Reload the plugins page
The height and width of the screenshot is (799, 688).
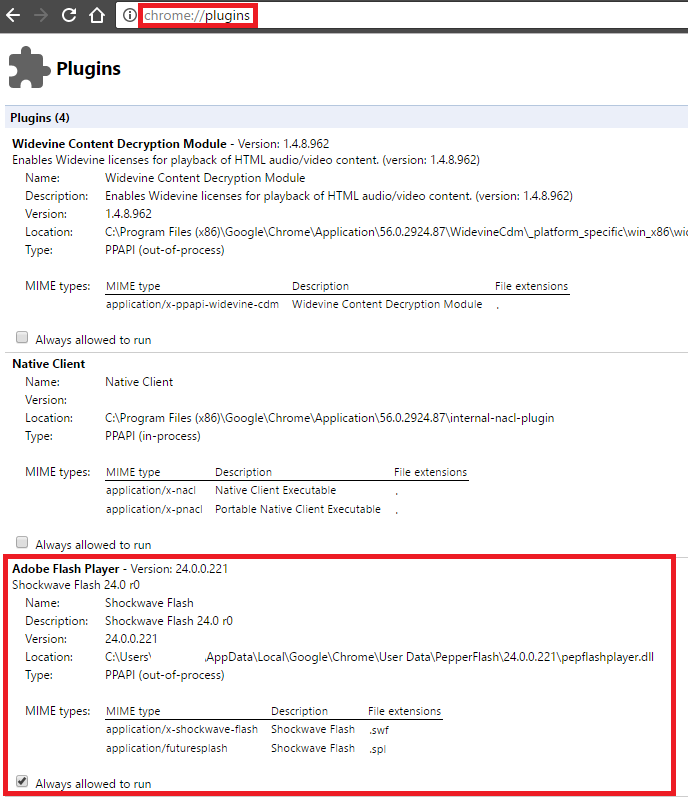(69, 15)
